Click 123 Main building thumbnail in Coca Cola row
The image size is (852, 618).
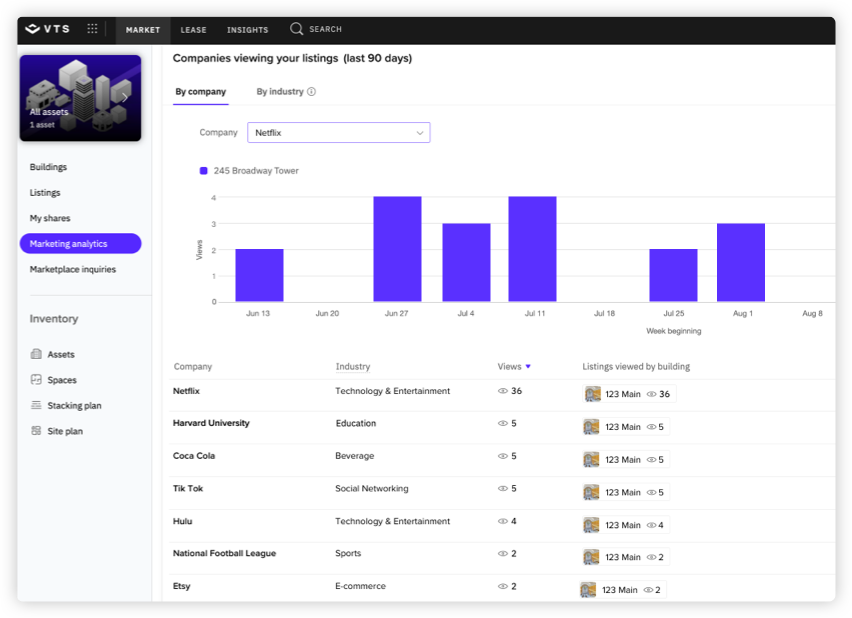pos(591,459)
